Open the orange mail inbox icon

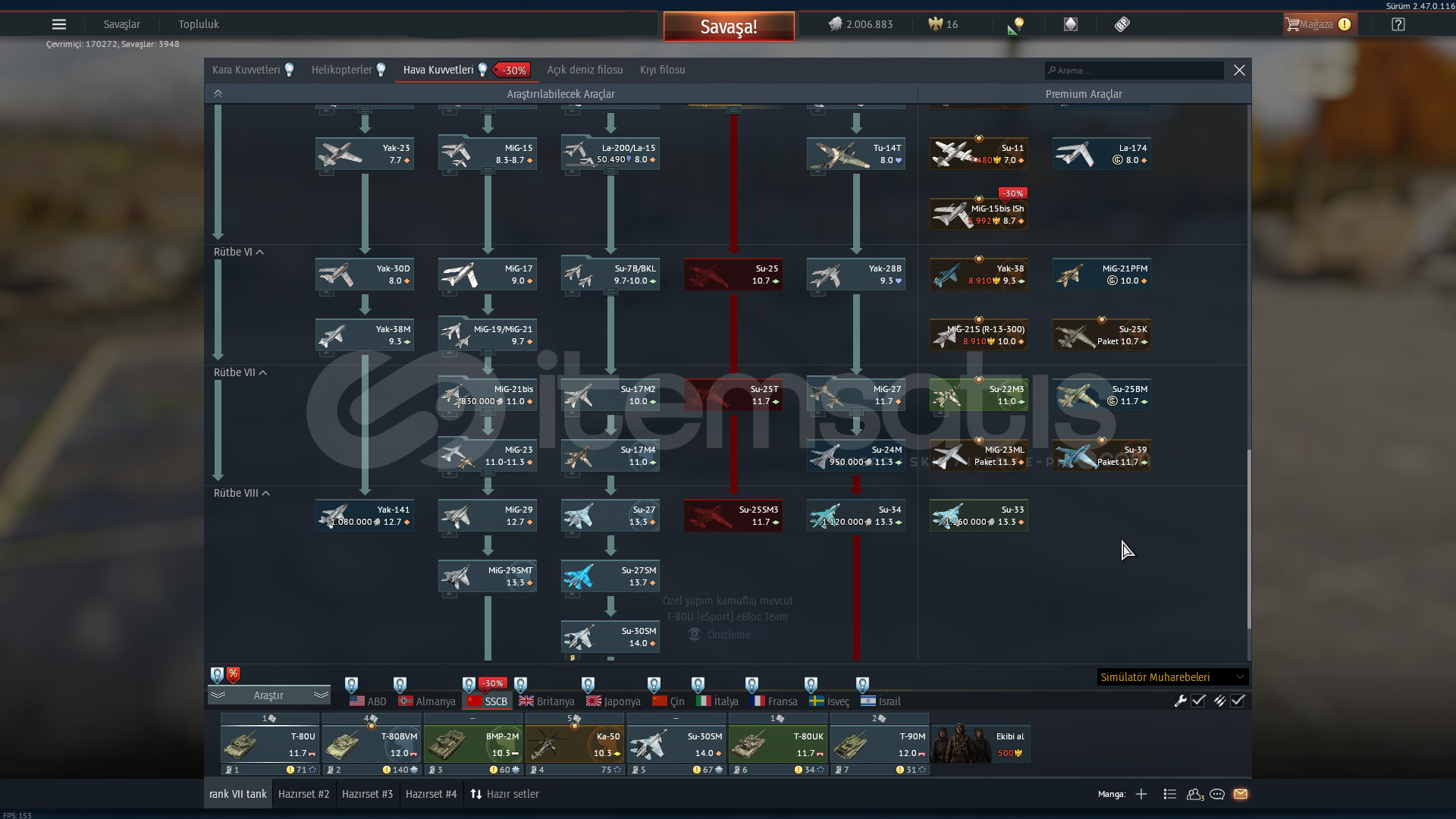[x=1241, y=794]
